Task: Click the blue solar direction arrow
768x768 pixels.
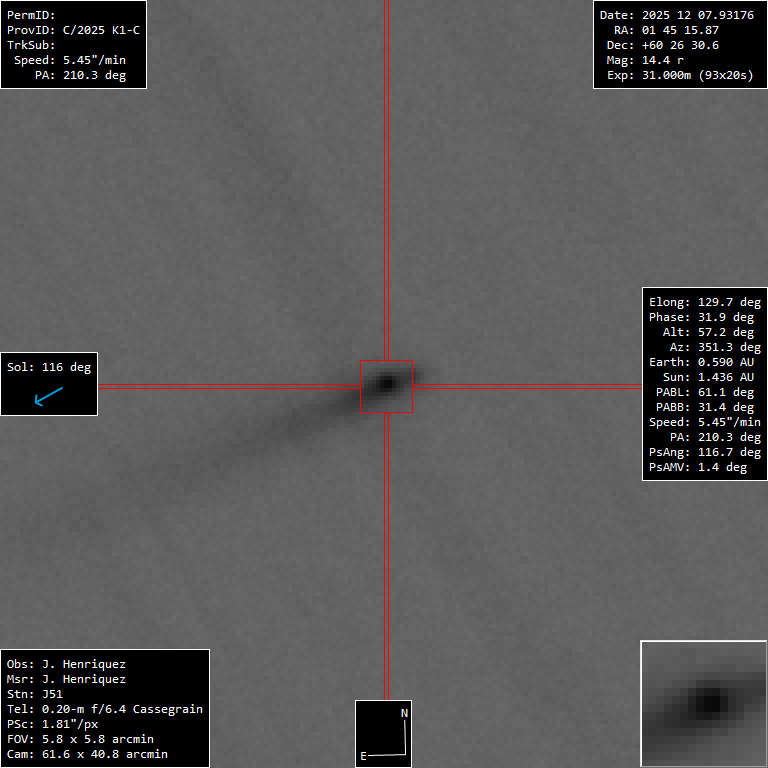Action: click(x=48, y=397)
